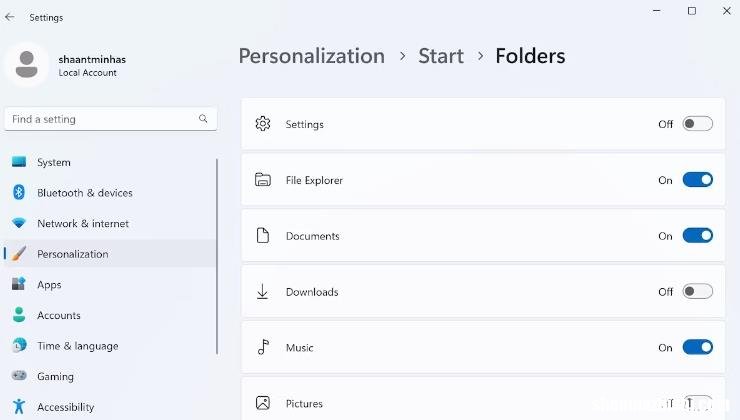
Task: Click the Off status next to Downloads
Action: tap(665, 292)
